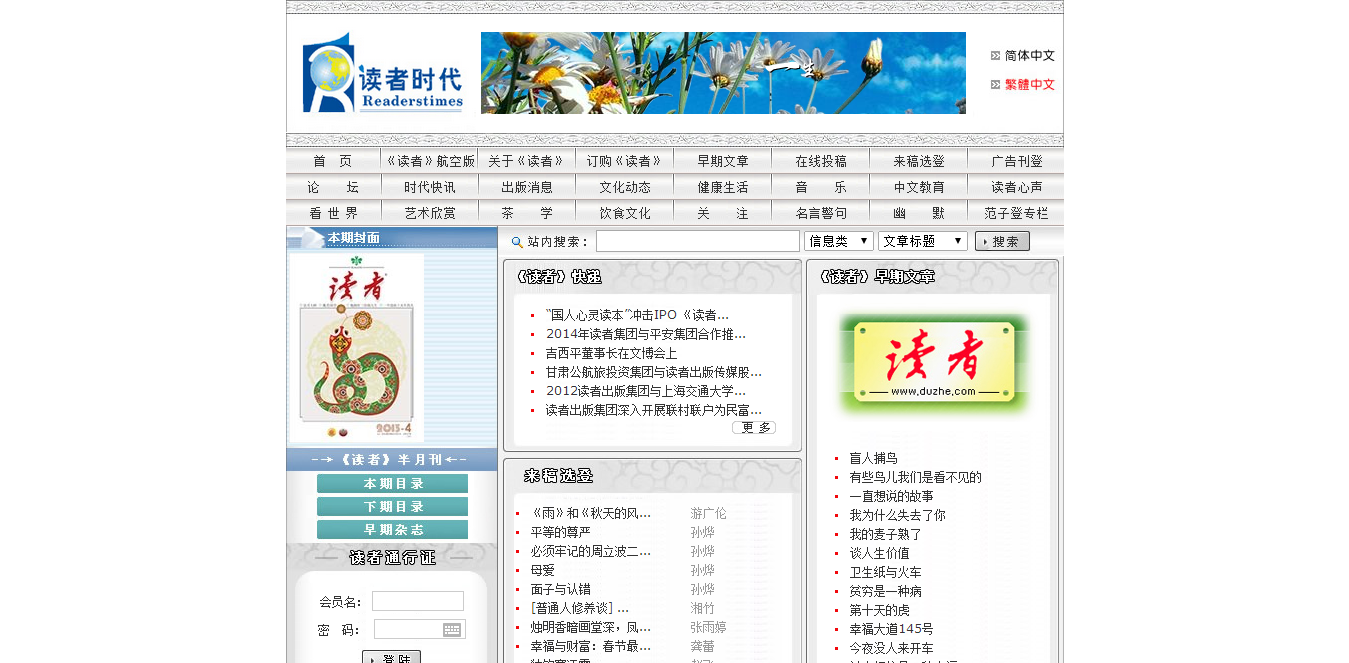
Task: Click the 本期目录 button
Action: pos(392,484)
